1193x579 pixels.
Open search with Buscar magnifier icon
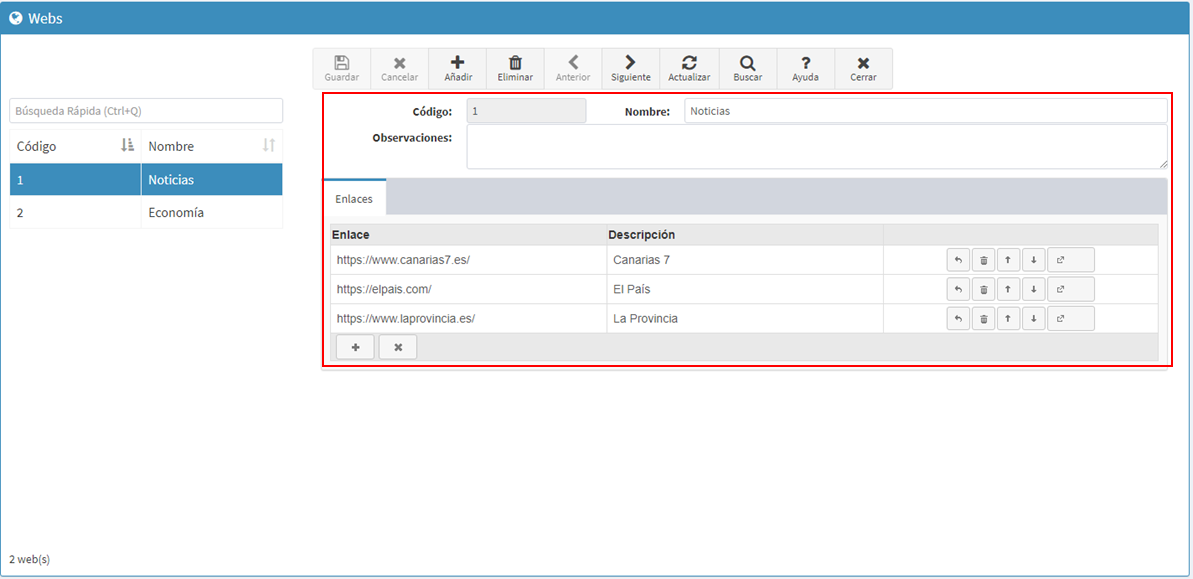(748, 68)
